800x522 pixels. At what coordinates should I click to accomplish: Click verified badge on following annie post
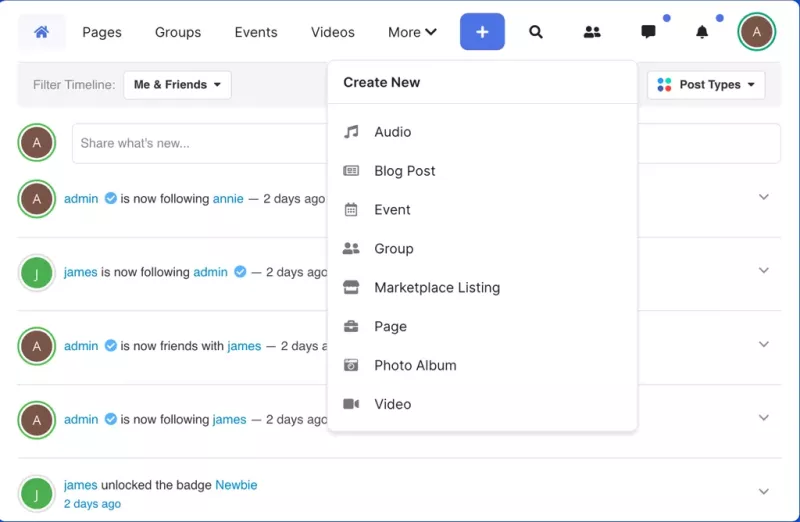pos(110,198)
